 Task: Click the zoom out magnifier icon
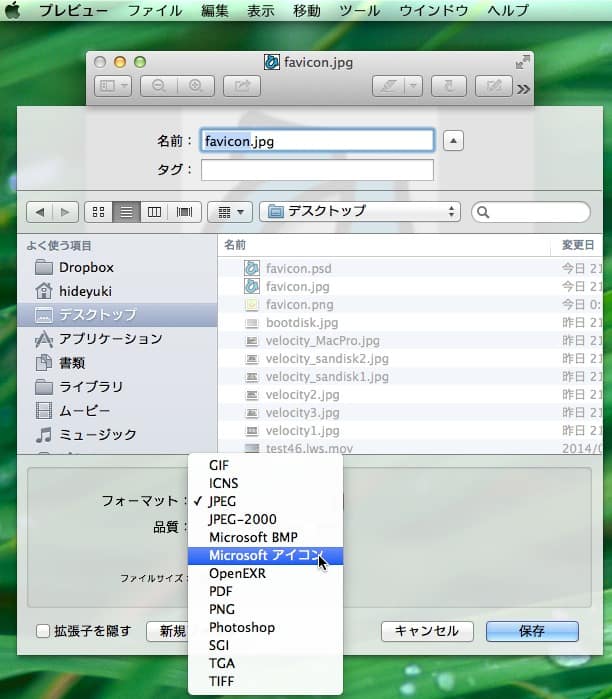159,87
